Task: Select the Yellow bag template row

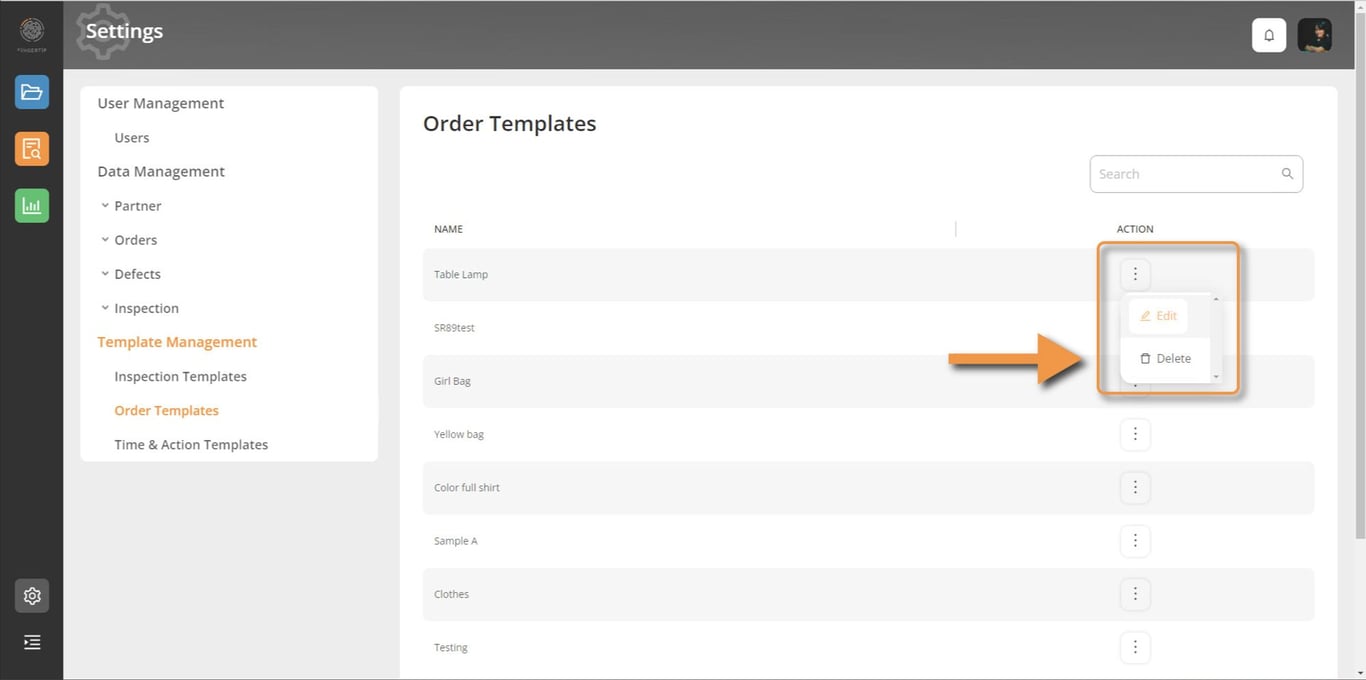Action: [868, 434]
